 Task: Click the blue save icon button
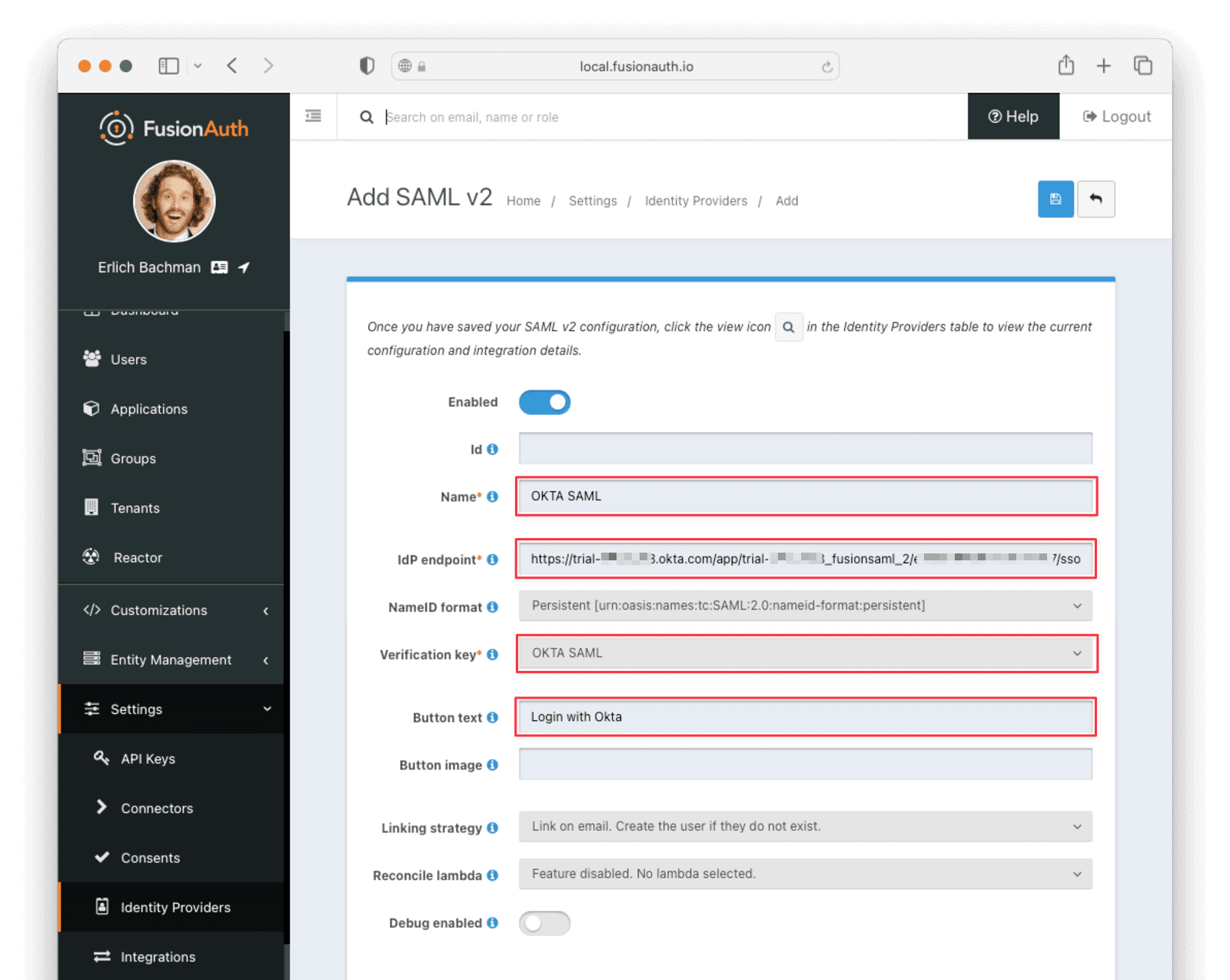[1055, 199]
